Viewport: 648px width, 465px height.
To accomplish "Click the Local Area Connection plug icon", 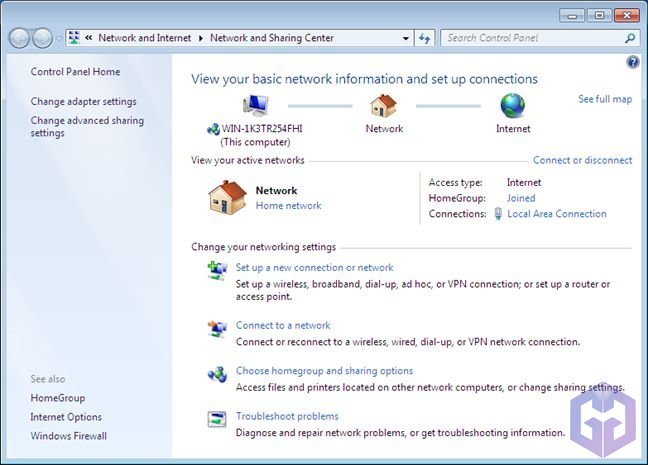I will click(498, 214).
